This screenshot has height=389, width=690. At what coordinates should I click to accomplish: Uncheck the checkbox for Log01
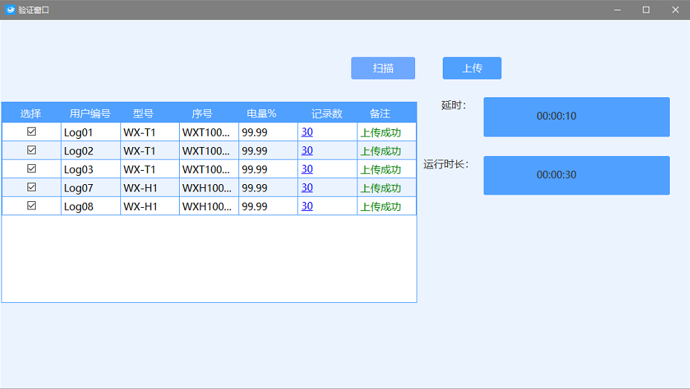coord(31,132)
